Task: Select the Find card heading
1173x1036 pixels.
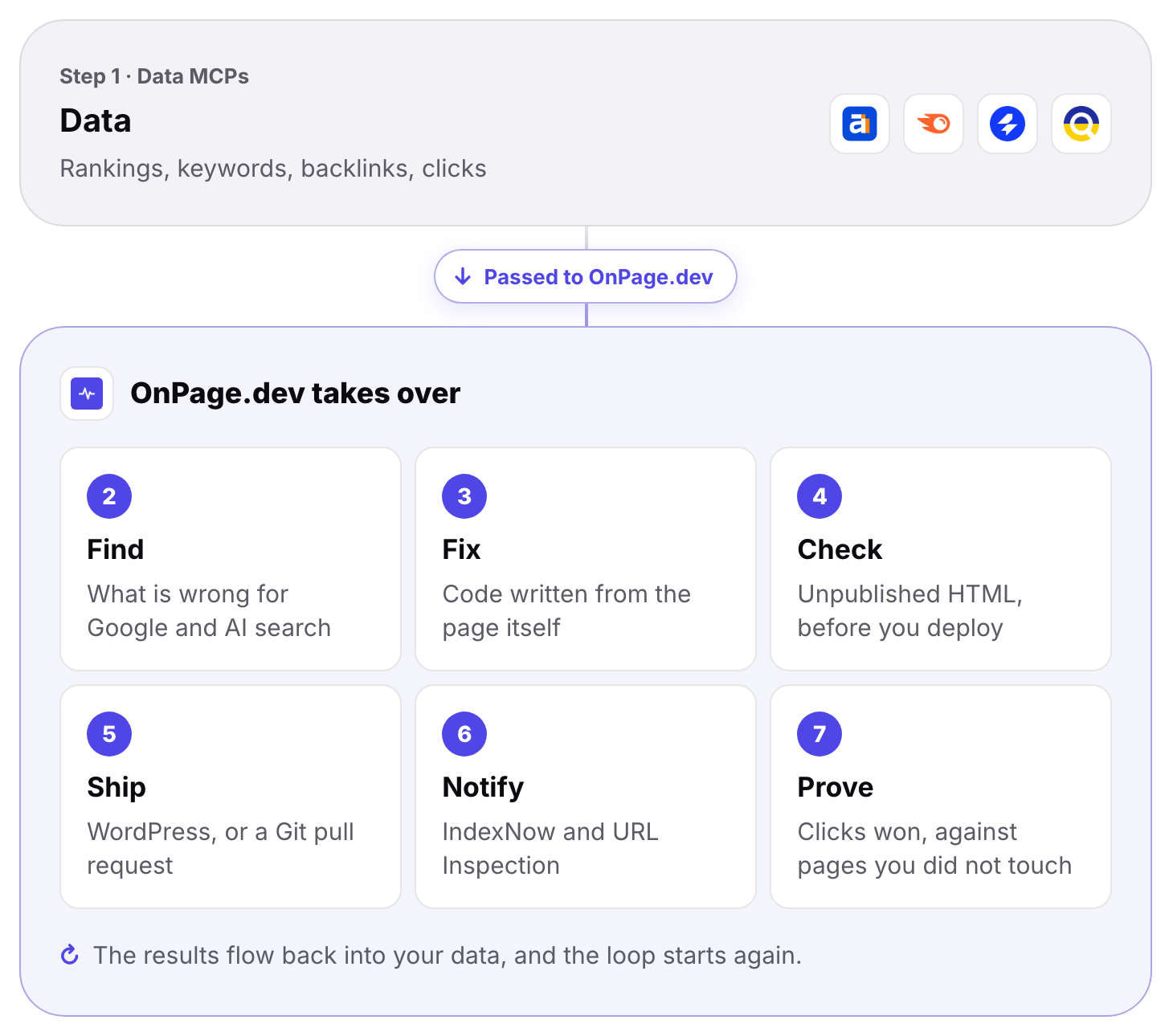Action: coord(116,549)
